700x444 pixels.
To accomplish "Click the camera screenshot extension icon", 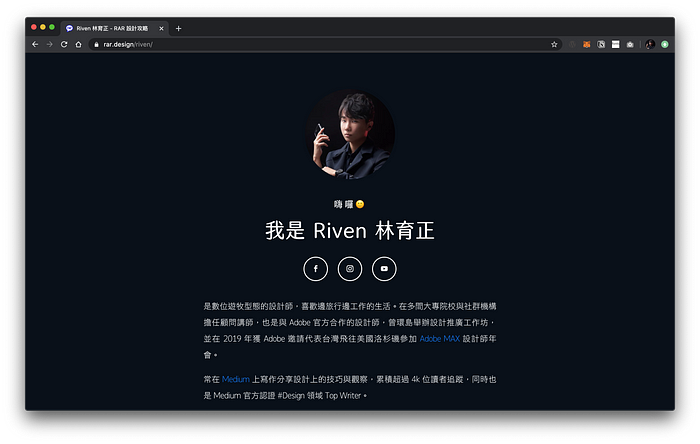I will click(630, 44).
